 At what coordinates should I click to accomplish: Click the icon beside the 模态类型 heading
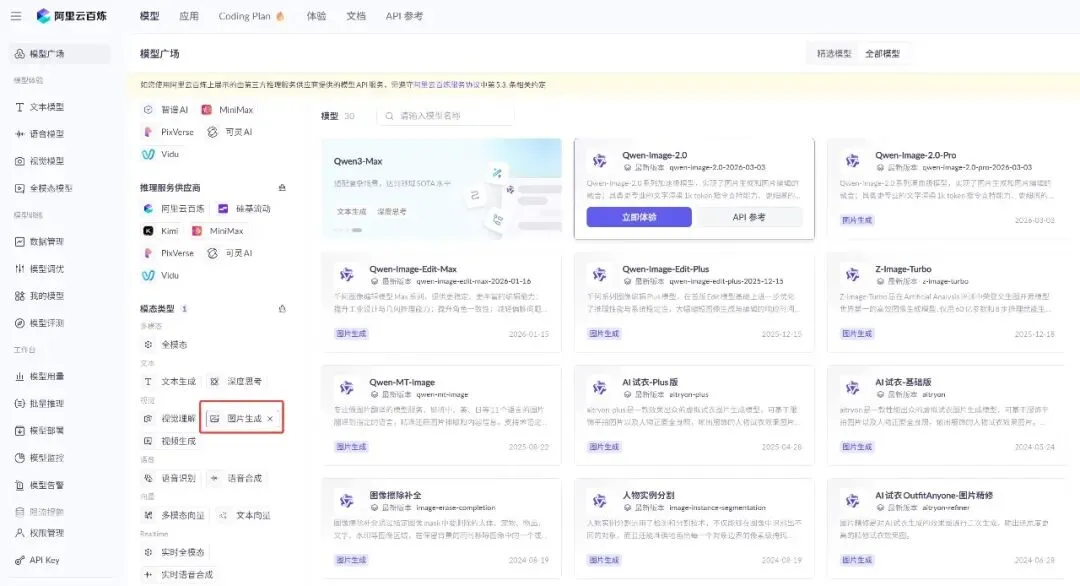282,309
